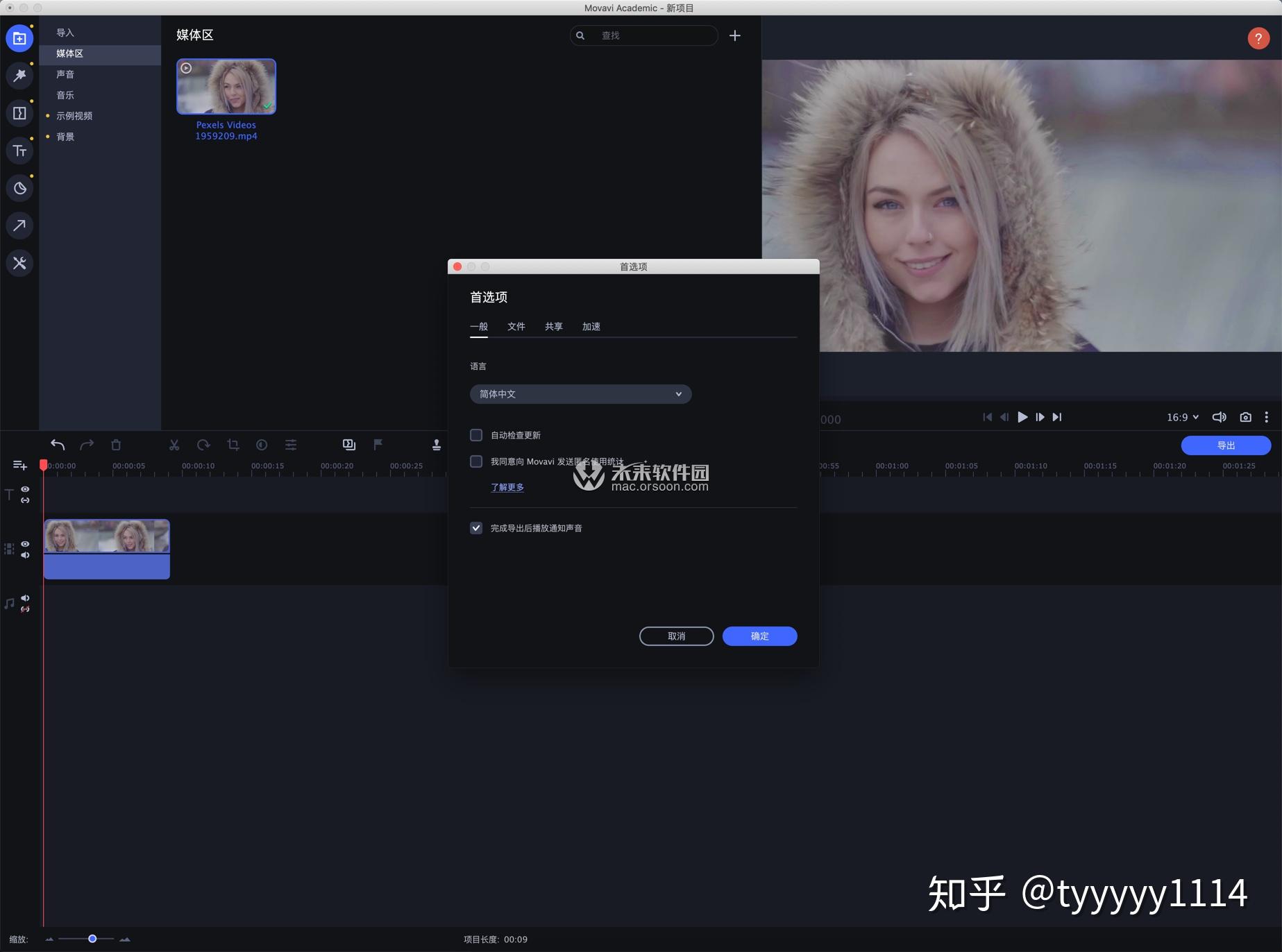Click the red help question mark icon

click(1258, 38)
